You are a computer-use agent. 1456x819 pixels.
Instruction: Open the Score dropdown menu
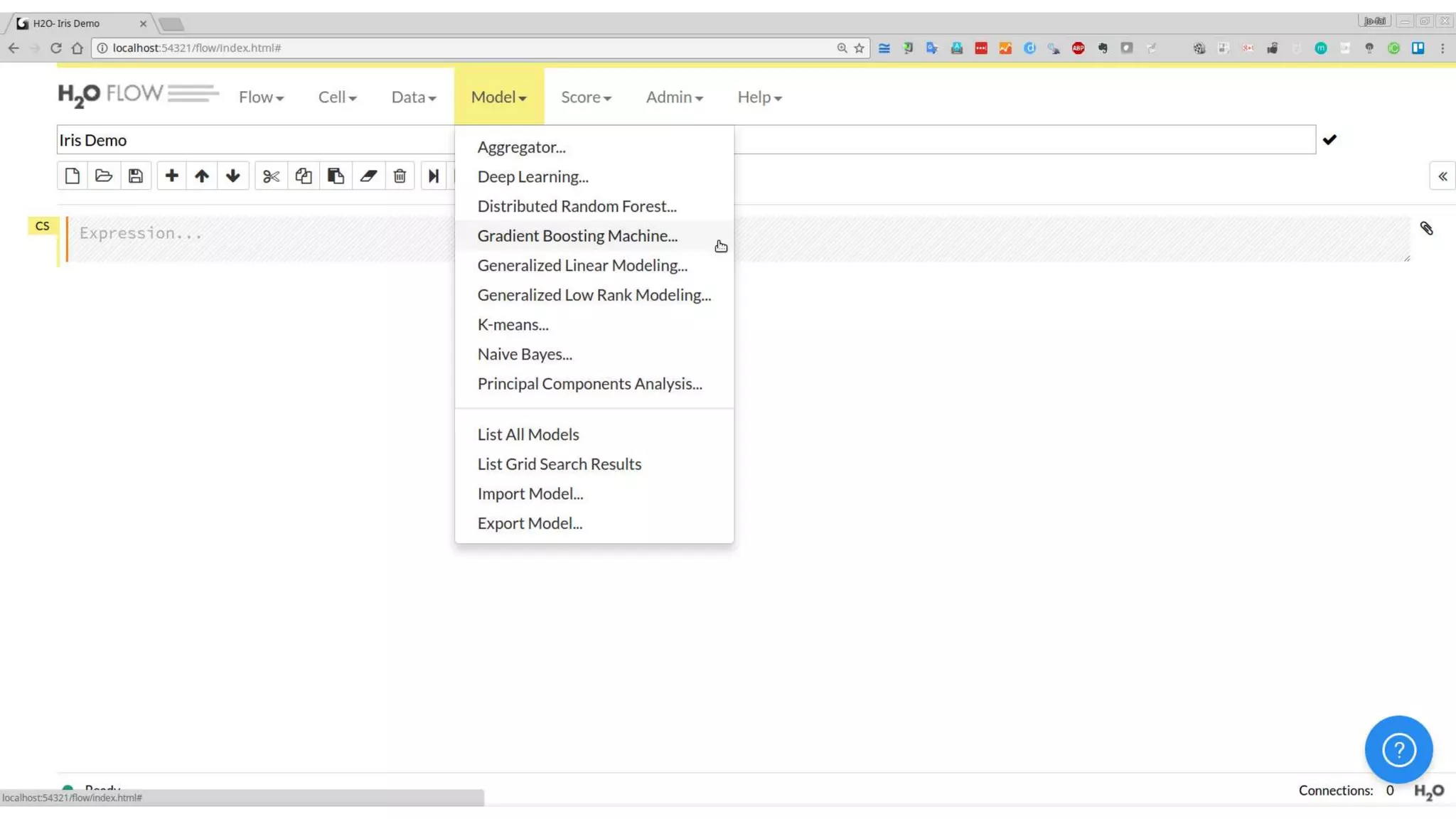coord(586,97)
